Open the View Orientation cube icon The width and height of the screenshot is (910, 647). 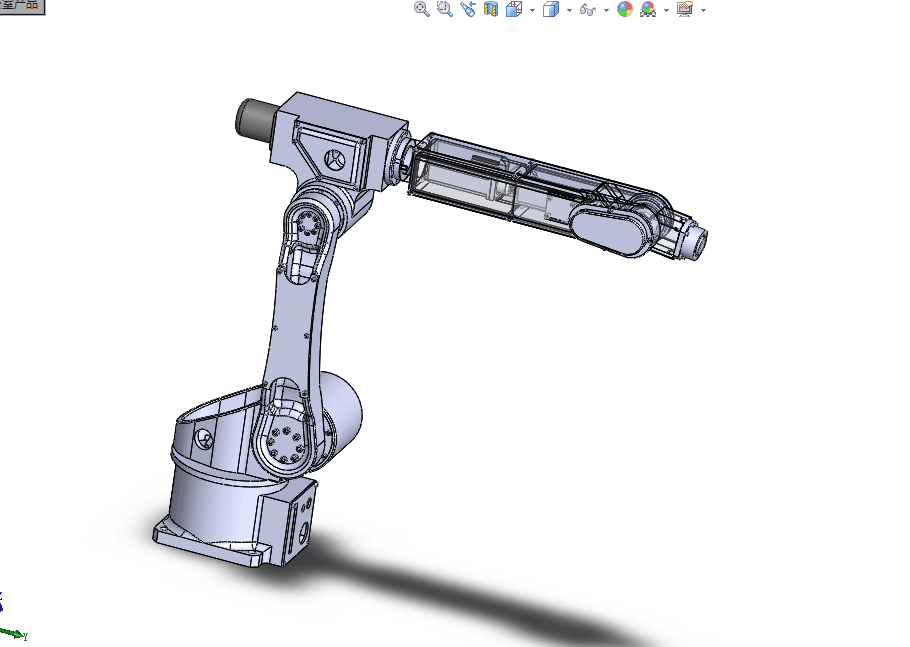pyautogui.click(x=514, y=9)
